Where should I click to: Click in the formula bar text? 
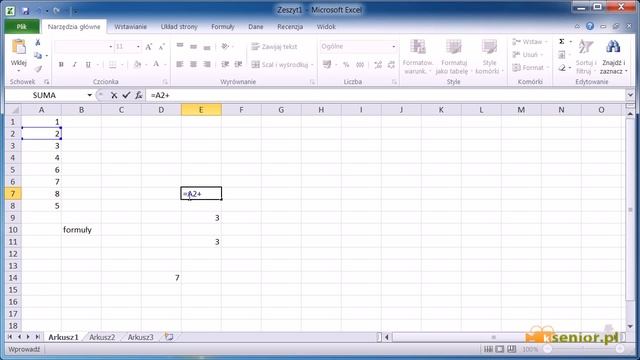[160, 95]
